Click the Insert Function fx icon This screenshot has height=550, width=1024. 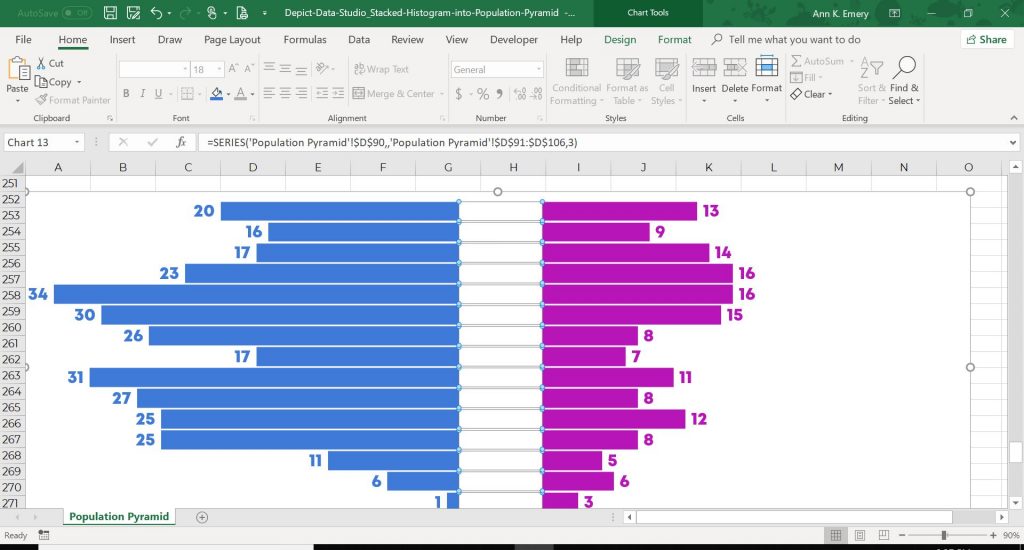pyautogui.click(x=181, y=142)
